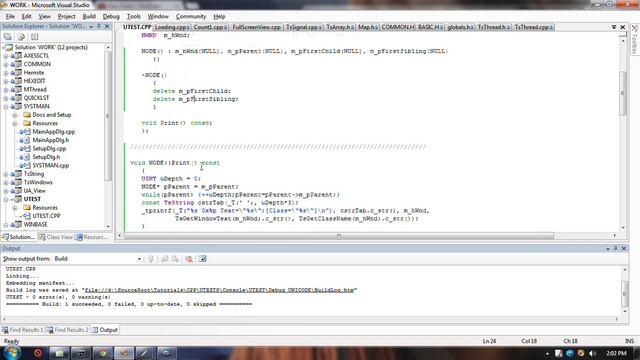This screenshot has height=360, width=640.
Task: Click the red prohibited icon on taskbar
Action: pyautogui.click(x=38, y=353)
